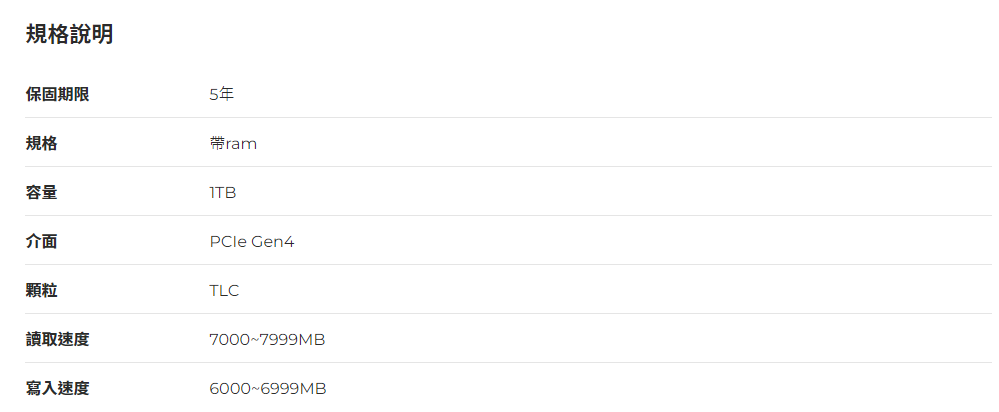Select the 寫入速度 label
Viewport: 999px width, 412px height.
(57, 388)
